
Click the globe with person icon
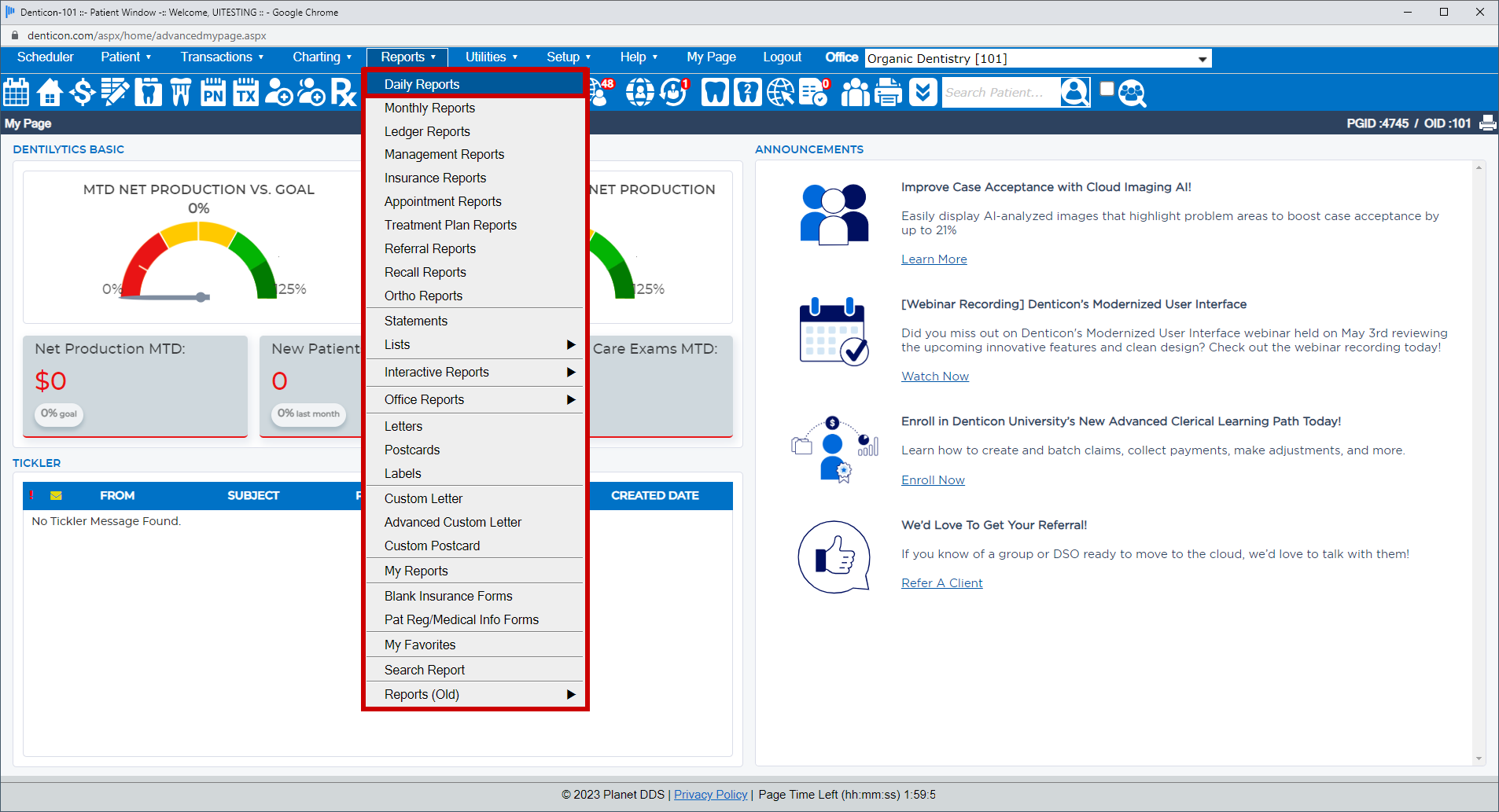tap(640, 93)
